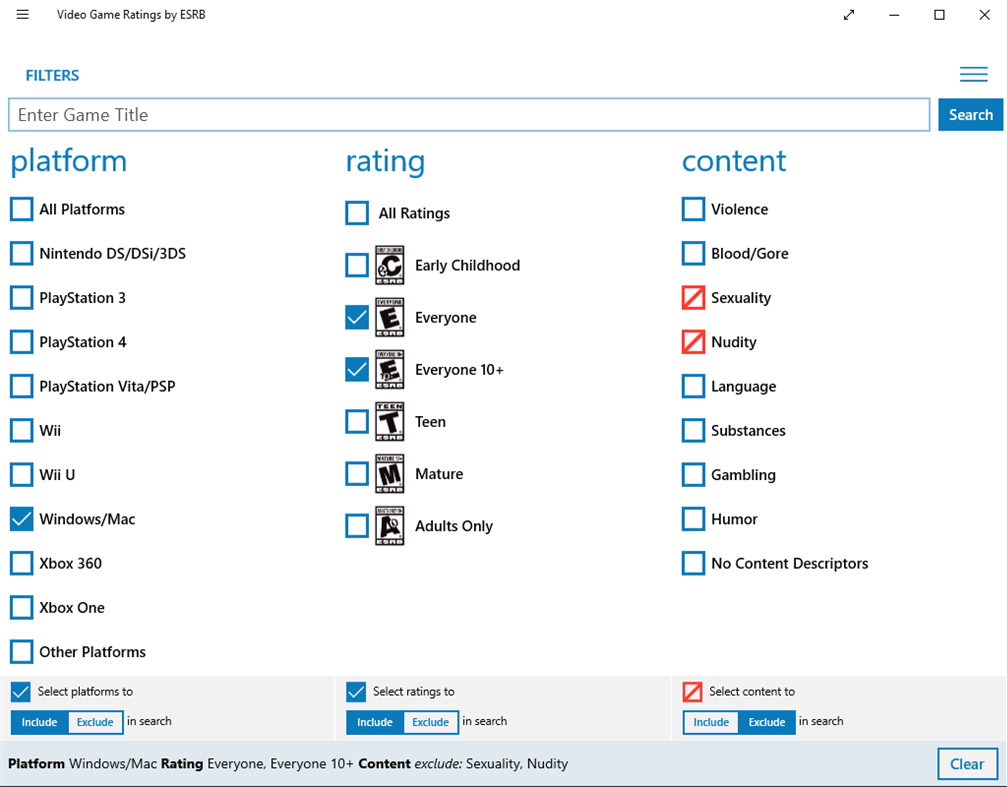Open the blue filters hamburger icon
The width and height of the screenshot is (1007, 787).
[973, 74]
